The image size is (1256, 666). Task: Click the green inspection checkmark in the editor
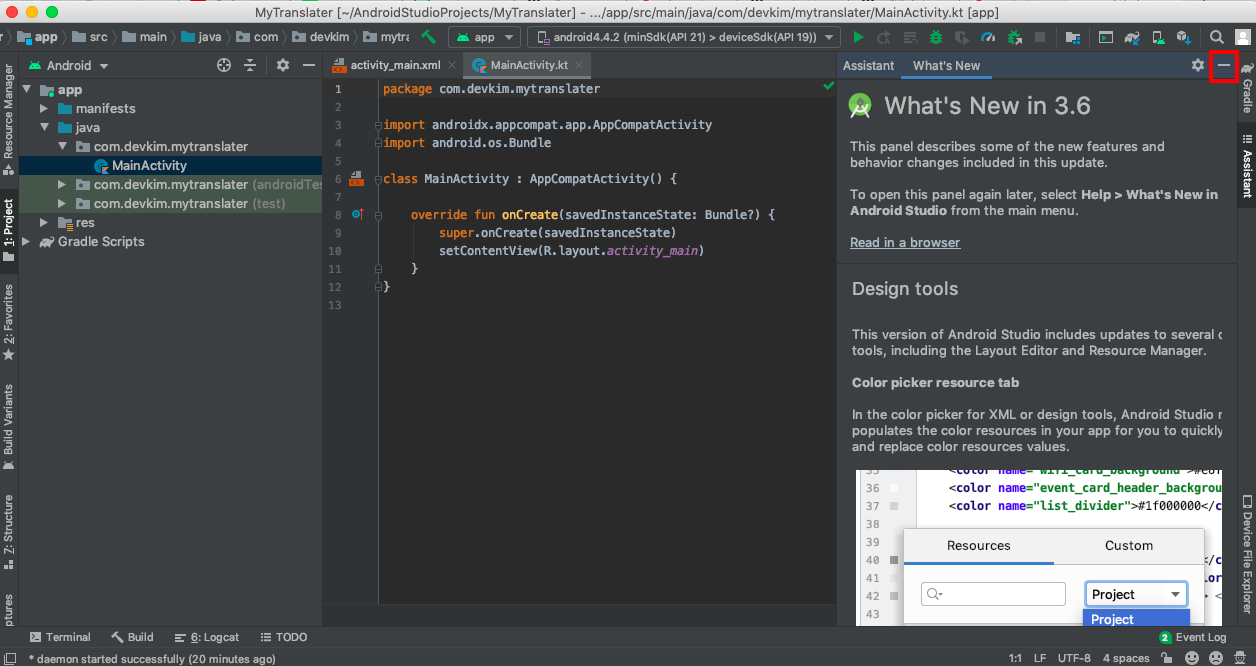[828, 87]
